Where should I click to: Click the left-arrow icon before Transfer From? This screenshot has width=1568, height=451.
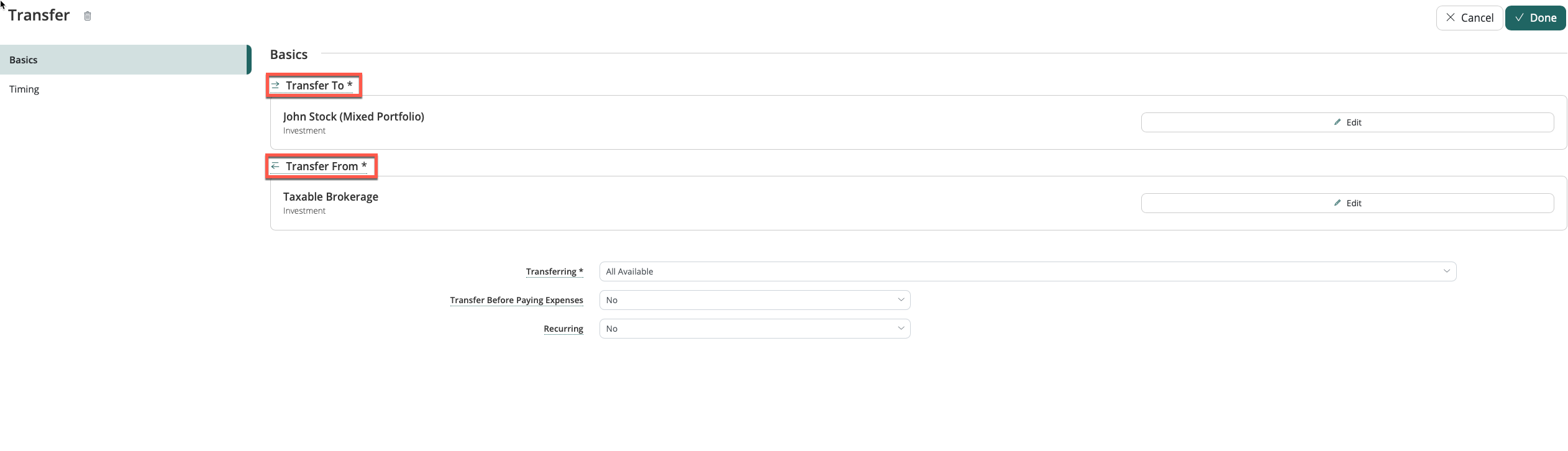click(x=275, y=166)
